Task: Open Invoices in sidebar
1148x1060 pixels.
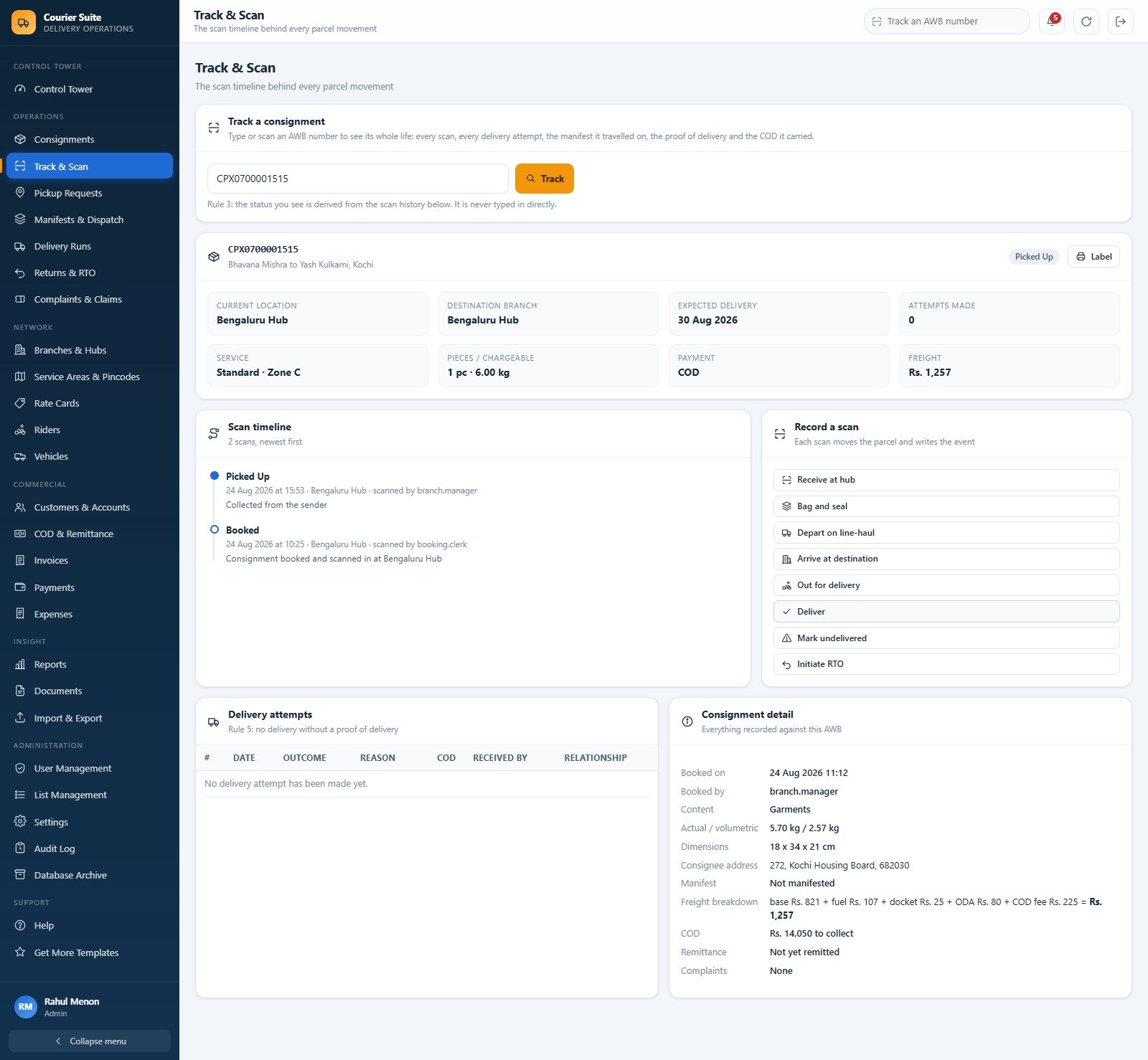Action: pyautogui.click(x=90, y=560)
